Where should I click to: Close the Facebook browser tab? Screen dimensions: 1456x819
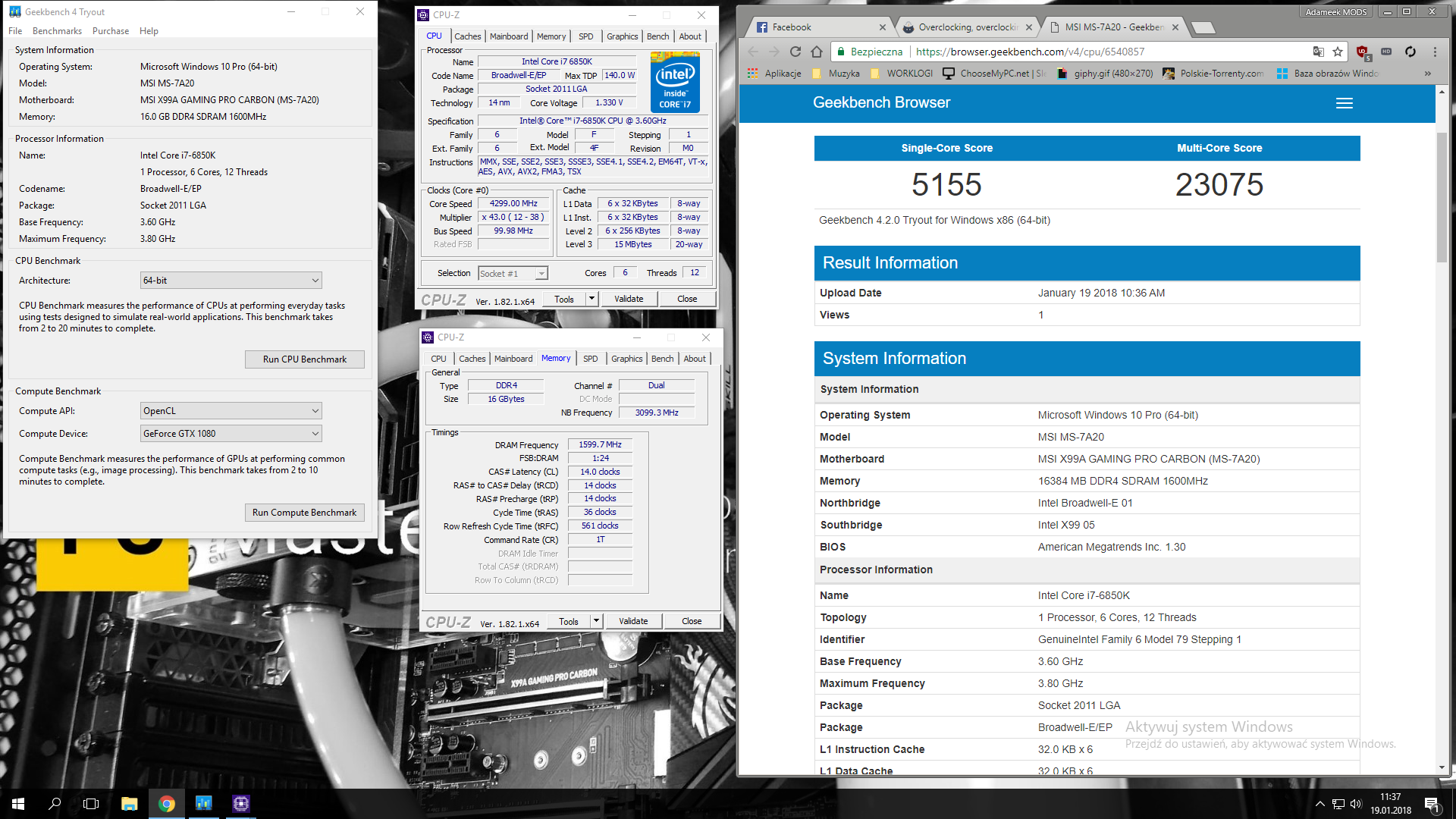(x=882, y=27)
